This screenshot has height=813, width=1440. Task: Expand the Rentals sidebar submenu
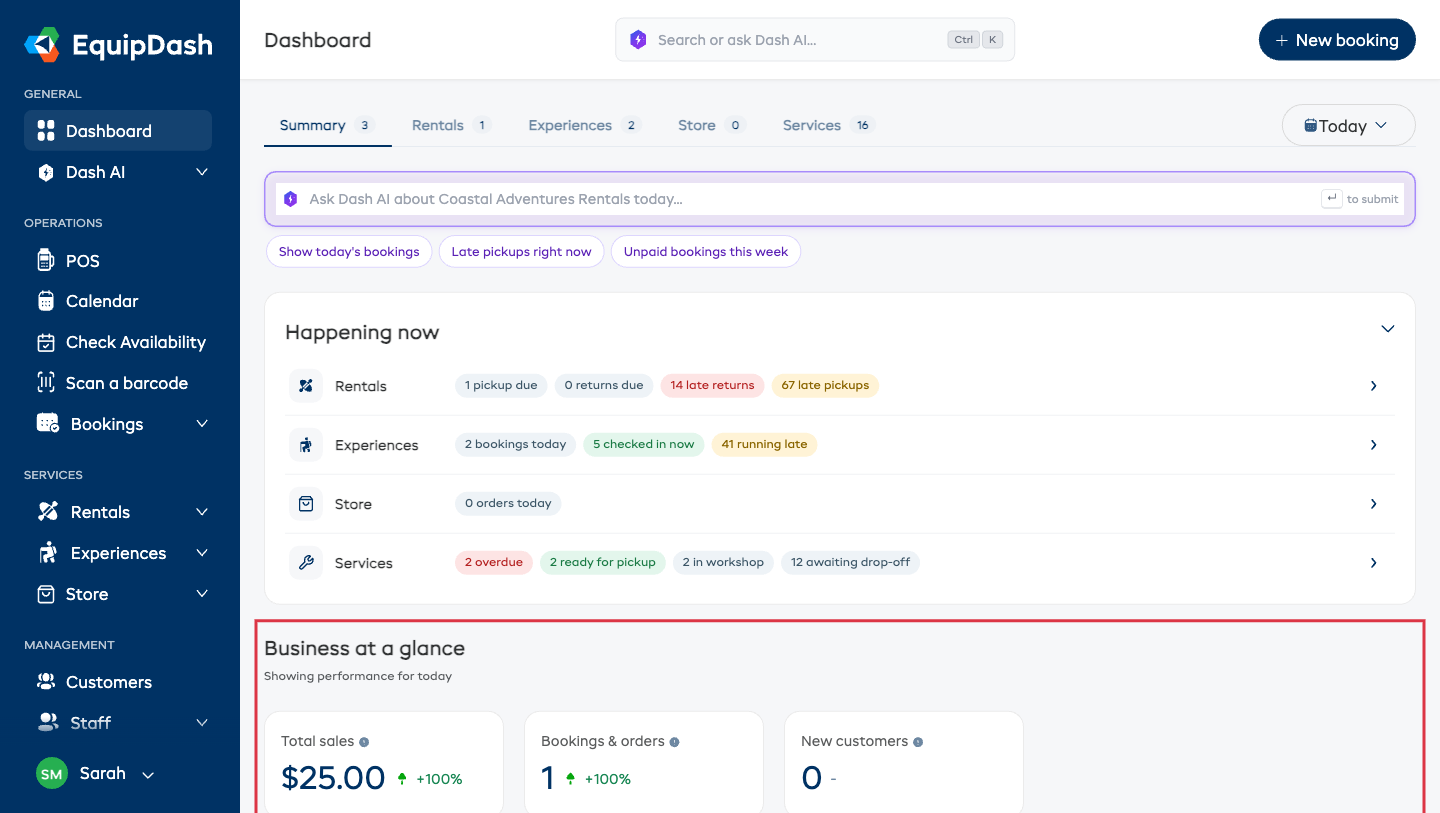(202, 512)
